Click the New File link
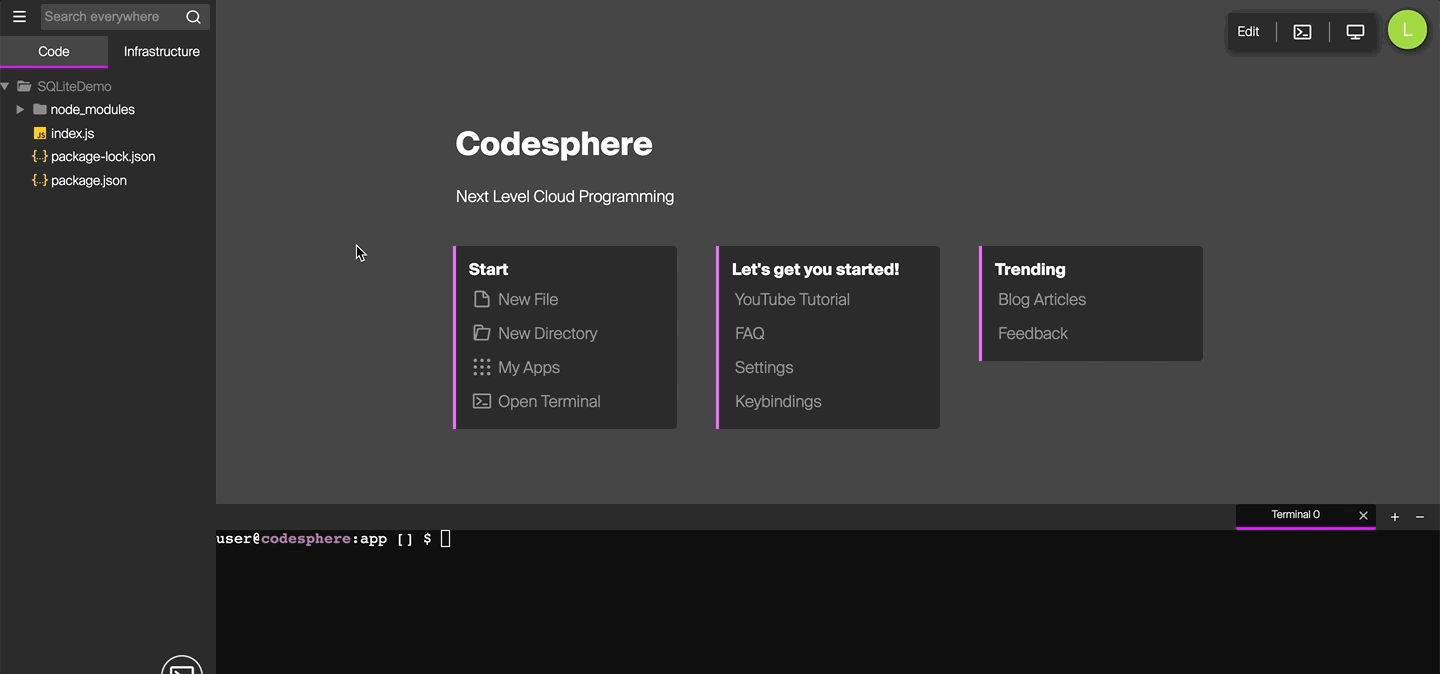 point(527,299)
